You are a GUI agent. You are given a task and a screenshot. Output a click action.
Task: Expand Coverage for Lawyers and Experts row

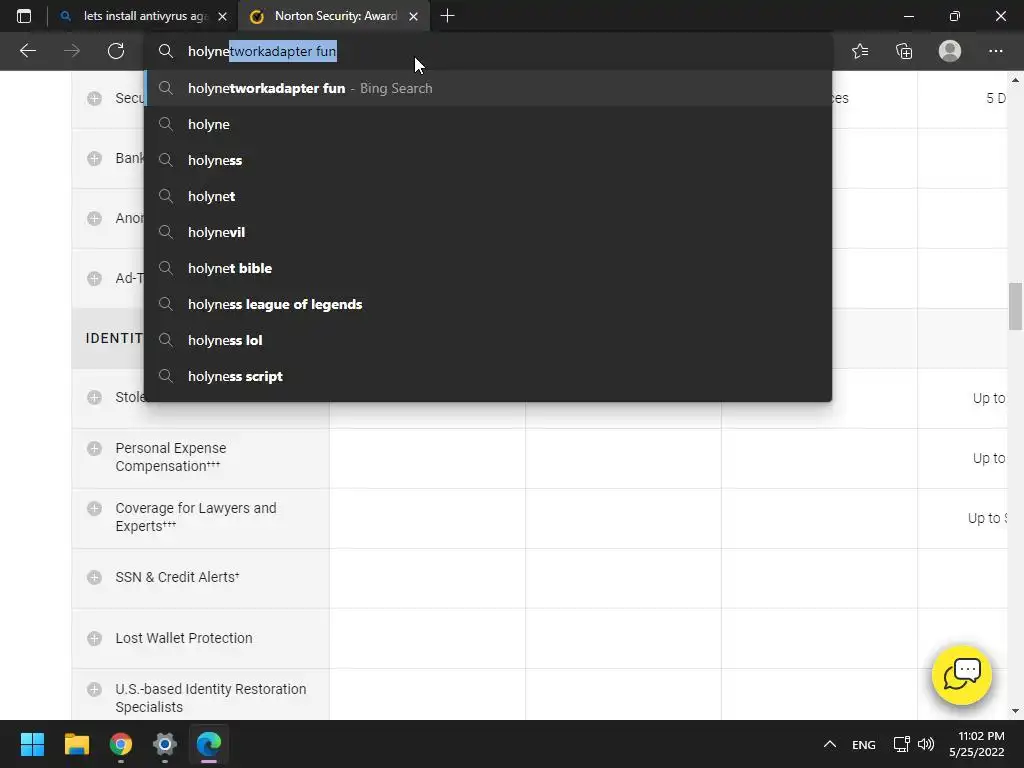tap(95, 508)
